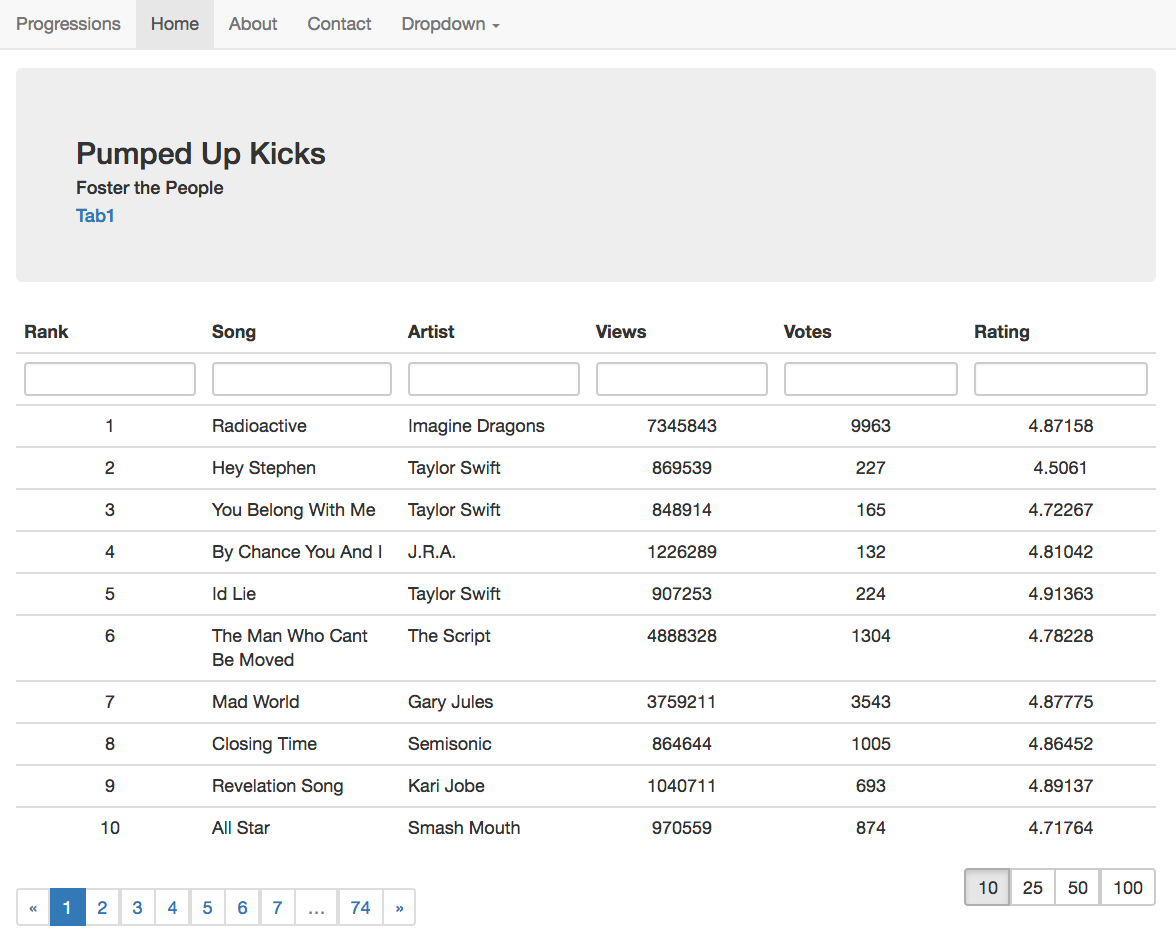Go to previous page with « arrow
This screenshot has width=1176, height=944.
(x=33, y=907)
